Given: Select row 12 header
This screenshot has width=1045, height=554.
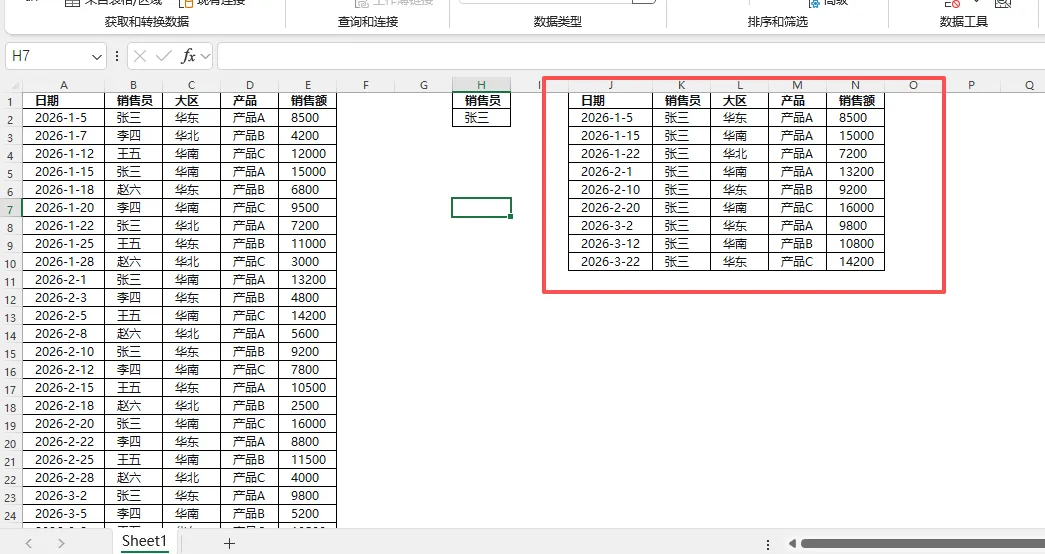Looking at the screenshot, I should click(x=11, y=299).
